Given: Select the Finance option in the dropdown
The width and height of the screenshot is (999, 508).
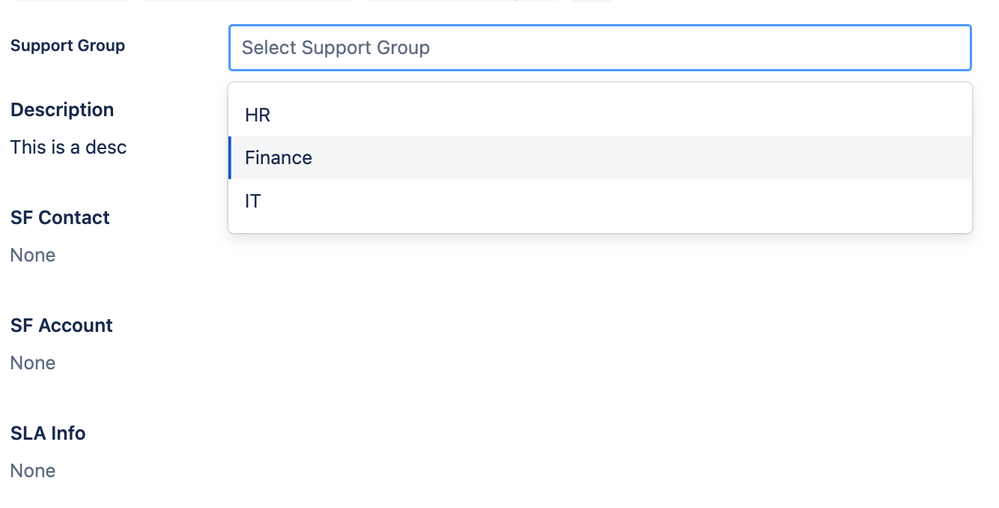Looking at the screenshot, I should pos(279,158).
